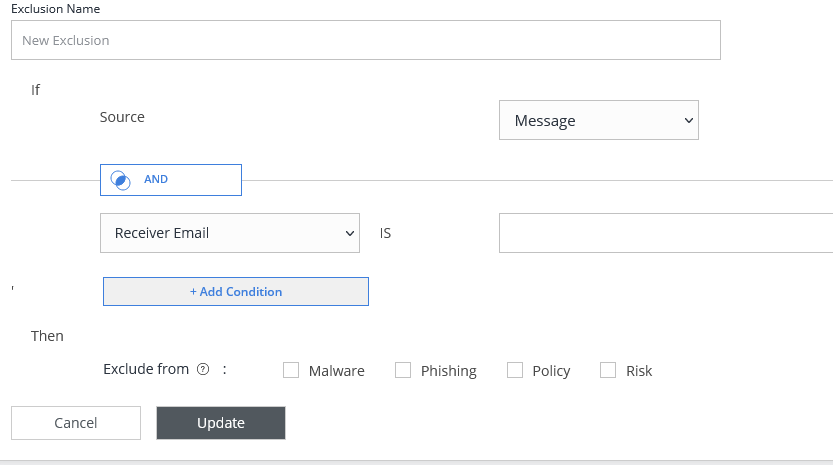Click the Policy label text
The height and width of the screenshot is (465, 833).
click(x=551, y=371)
